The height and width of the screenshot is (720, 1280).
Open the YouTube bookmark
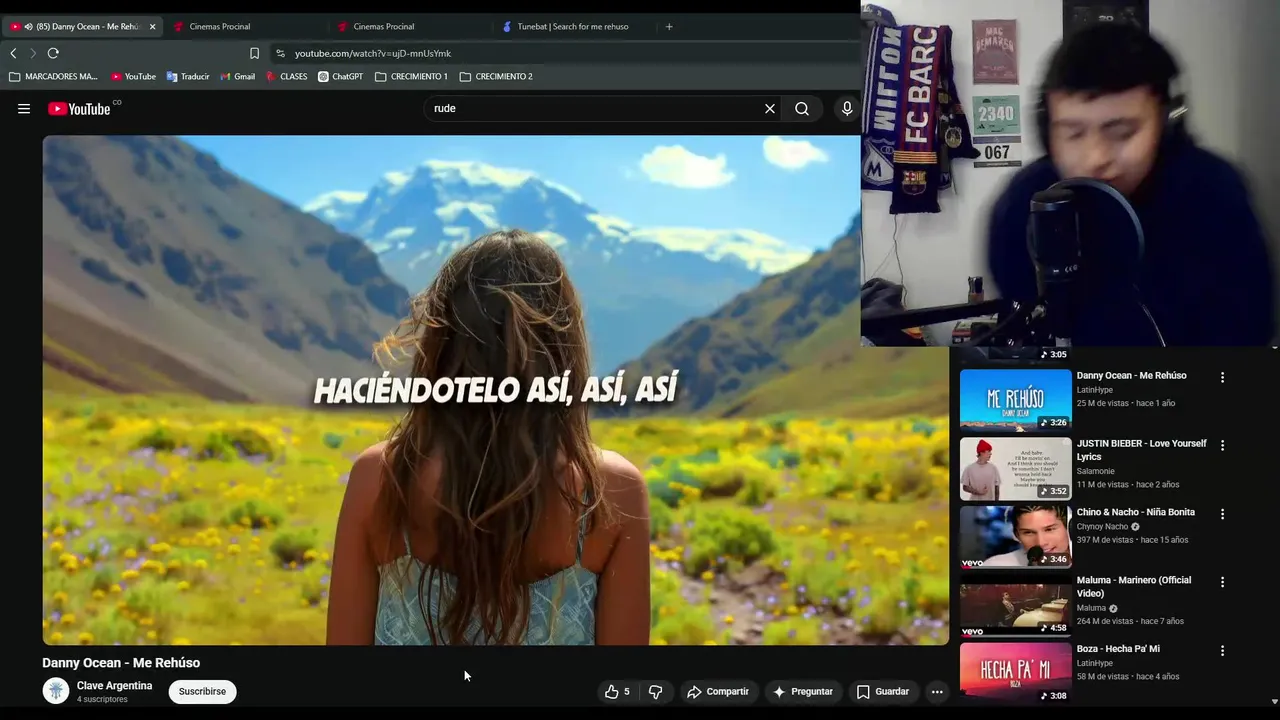pos(133,76)
